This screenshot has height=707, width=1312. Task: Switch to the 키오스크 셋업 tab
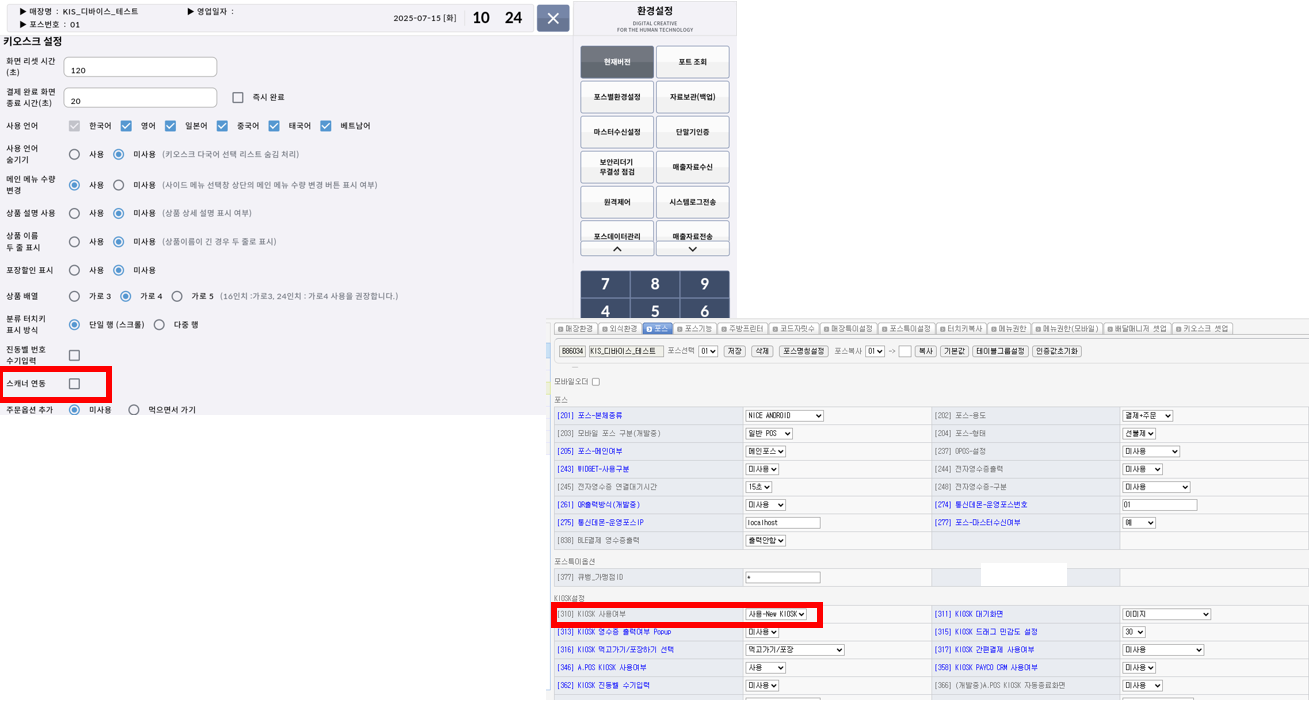[x=1203, y=328]
